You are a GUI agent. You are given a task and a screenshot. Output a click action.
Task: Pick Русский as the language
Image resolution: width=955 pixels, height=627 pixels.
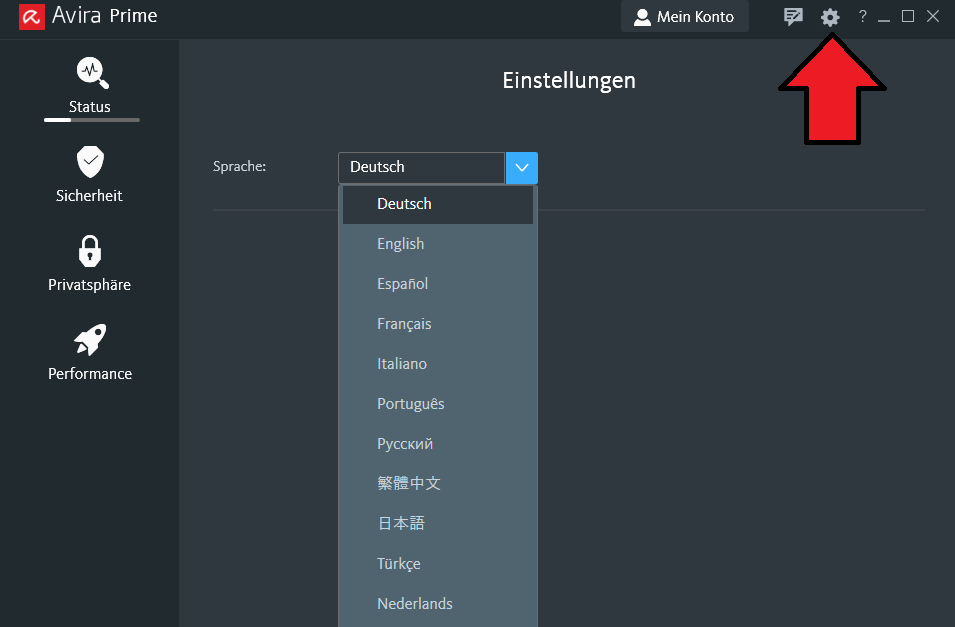[438, 444]
